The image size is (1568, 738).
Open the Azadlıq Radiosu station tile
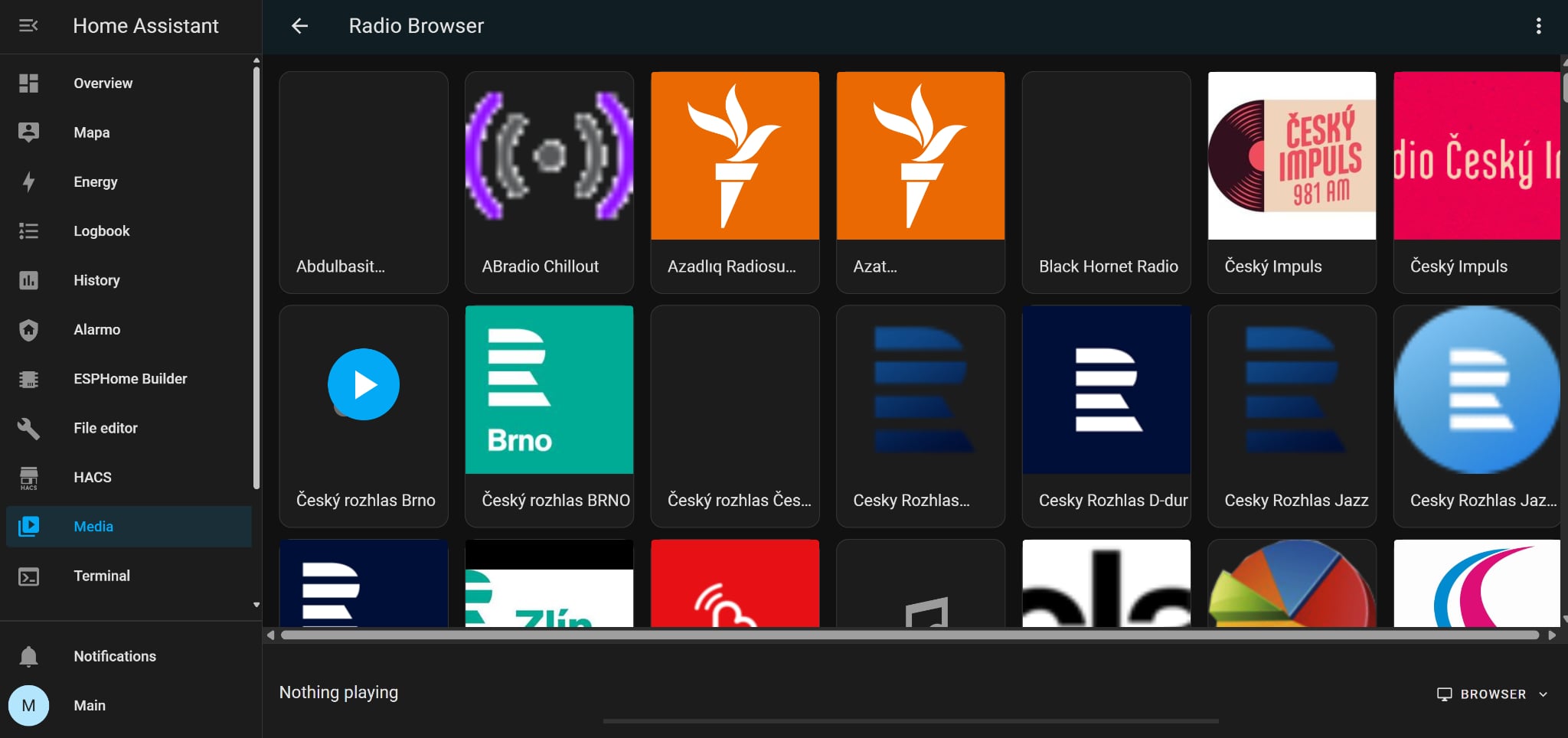[735, 182]
